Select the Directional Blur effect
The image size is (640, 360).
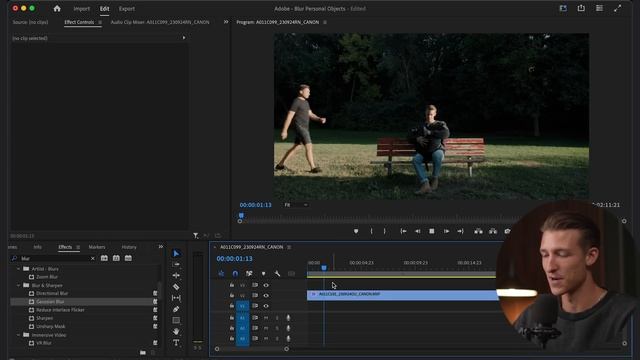click(52, 293)
